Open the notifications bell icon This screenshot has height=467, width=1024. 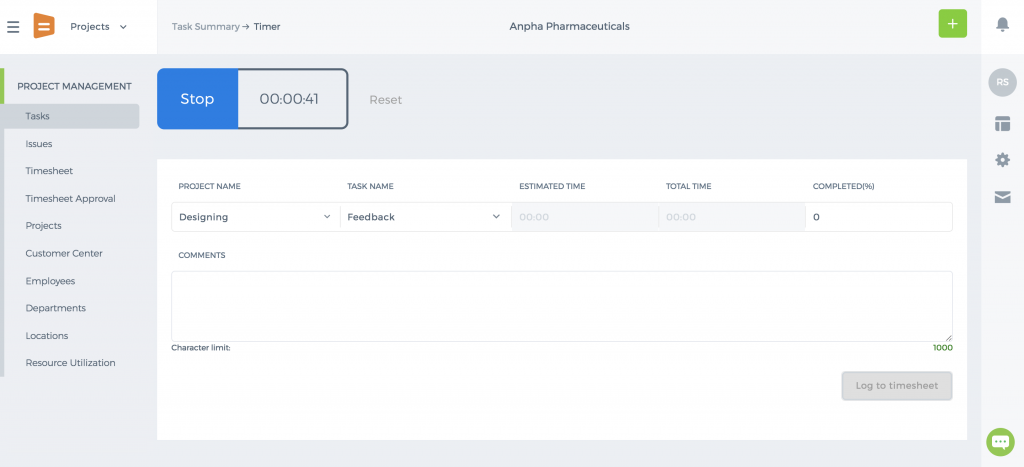1002,25
